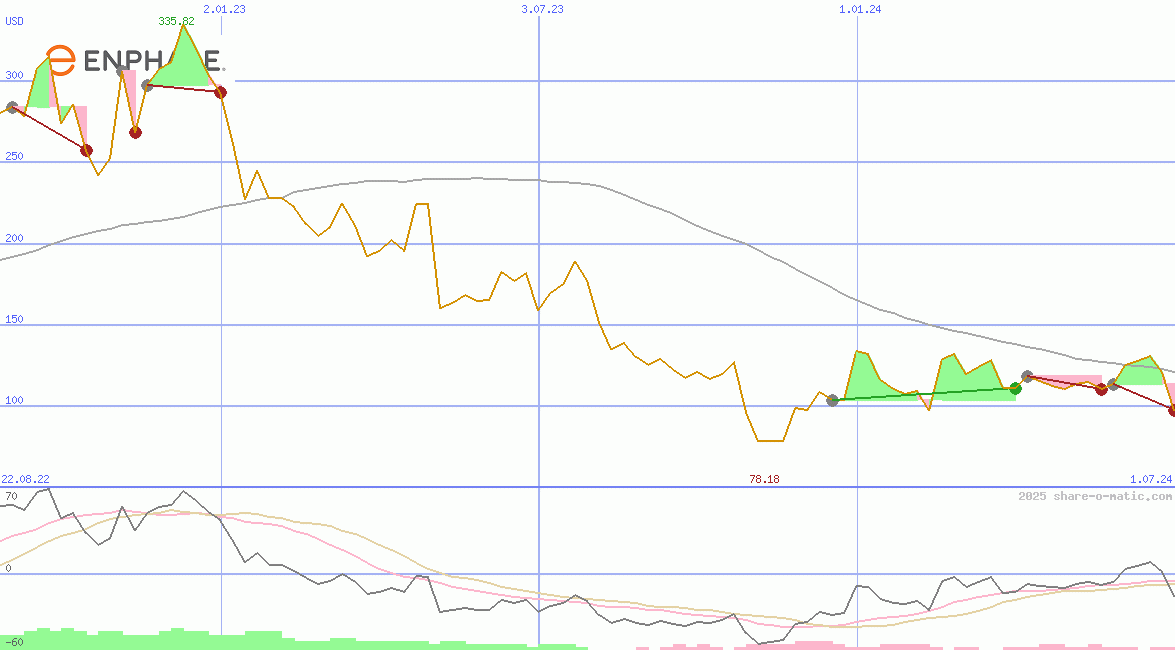Image resolution: width=1175 pixels, height=650 pixels.
Task: Click the 200 price axis label
Action: coord(14,238)
